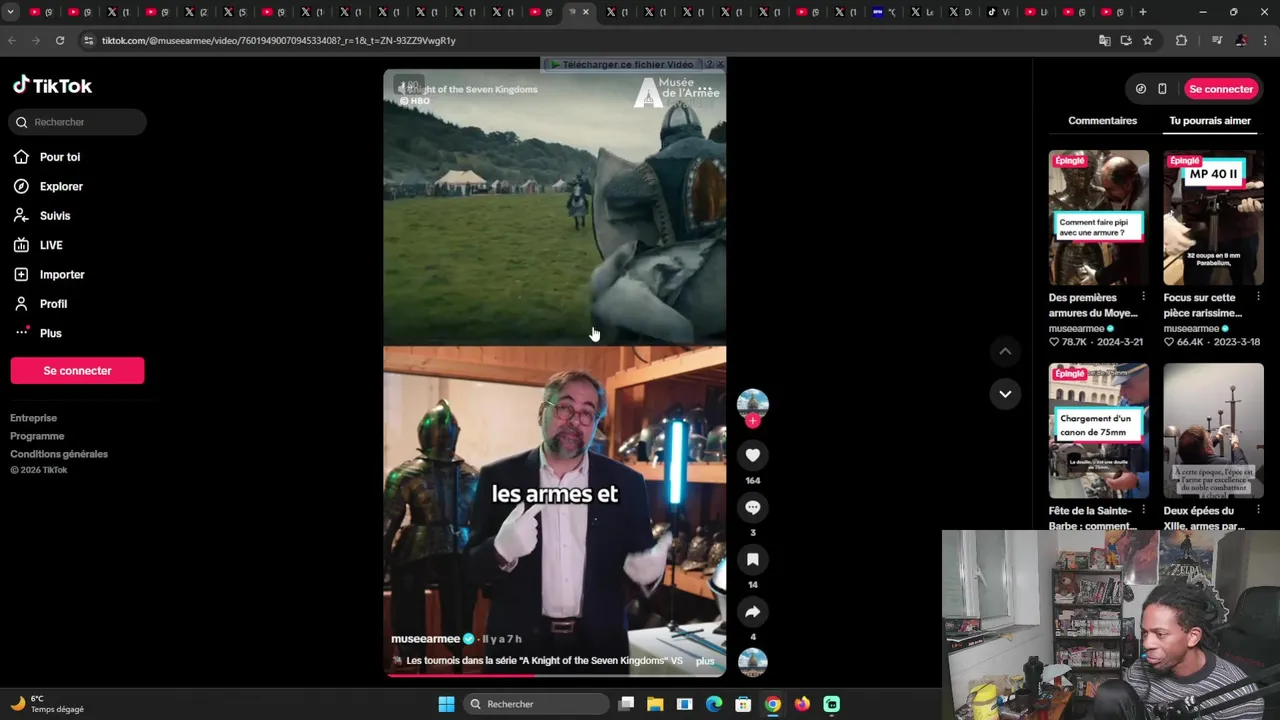Open Deux épées du XIIIe video thumbnail

pos(1213,431)
